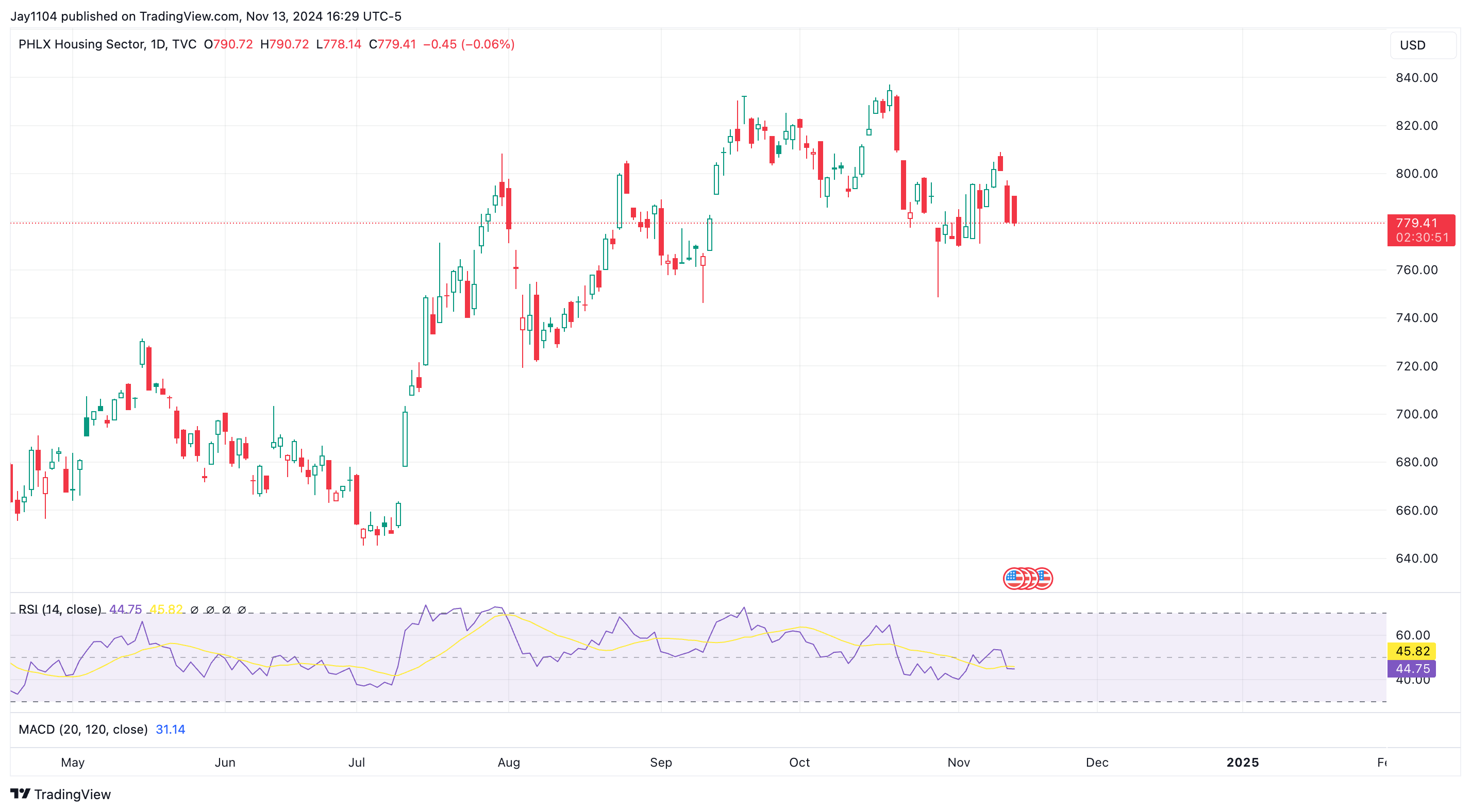The image size is (1471, 812).
Task: Click the Jun label on time axis
Action: coord(225,763)
